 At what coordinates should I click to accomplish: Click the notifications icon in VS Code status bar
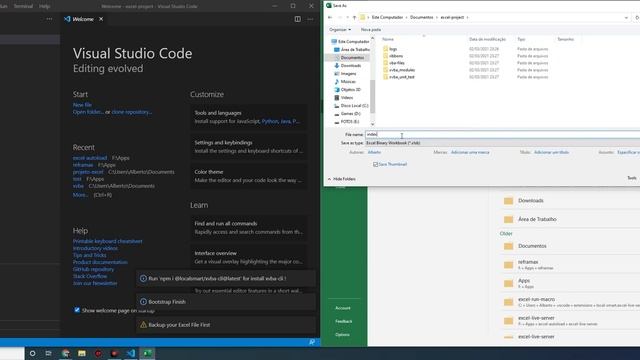point(312,342)
